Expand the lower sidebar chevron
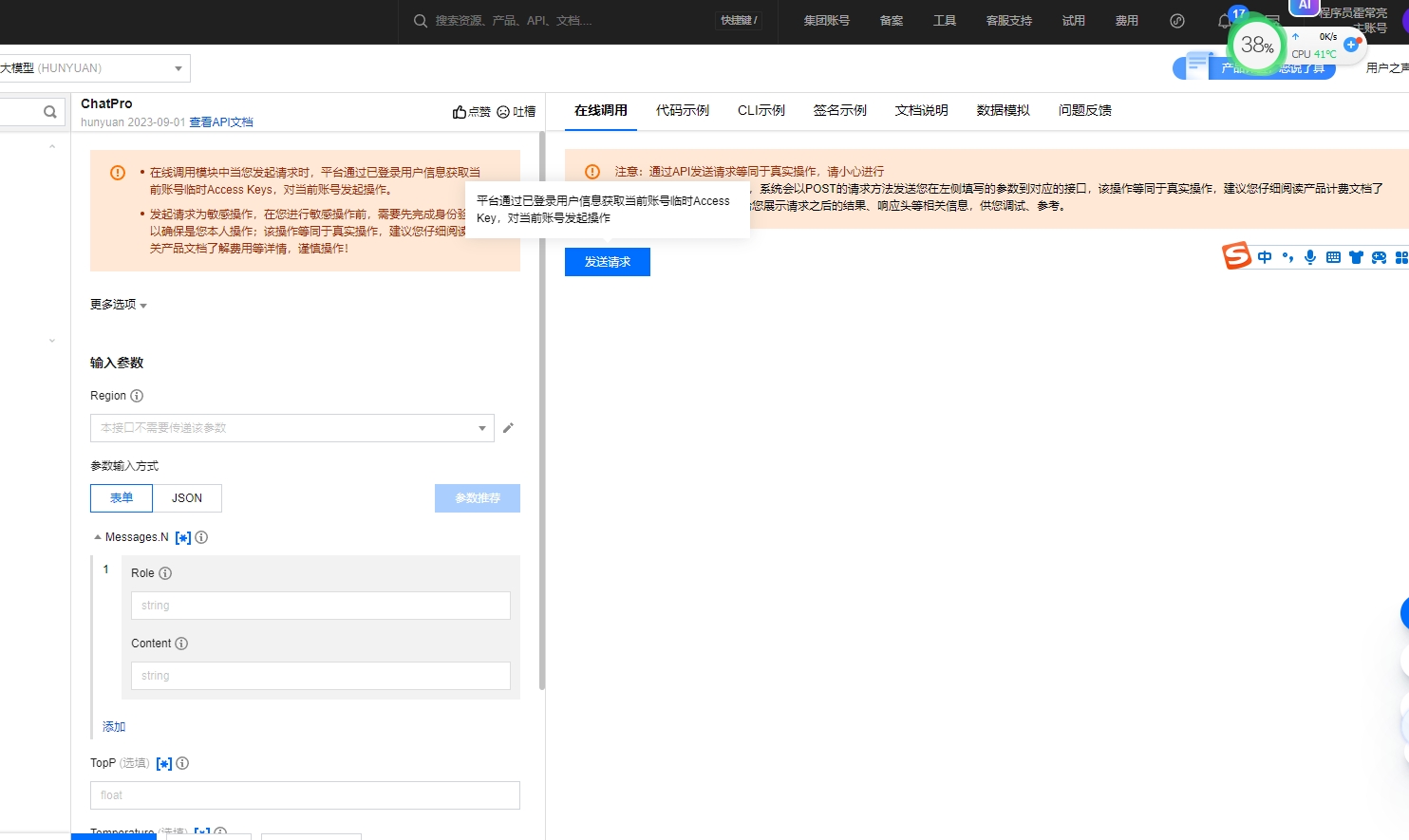1409x840 pixels. pyautogui.click(x=52, y=341)
